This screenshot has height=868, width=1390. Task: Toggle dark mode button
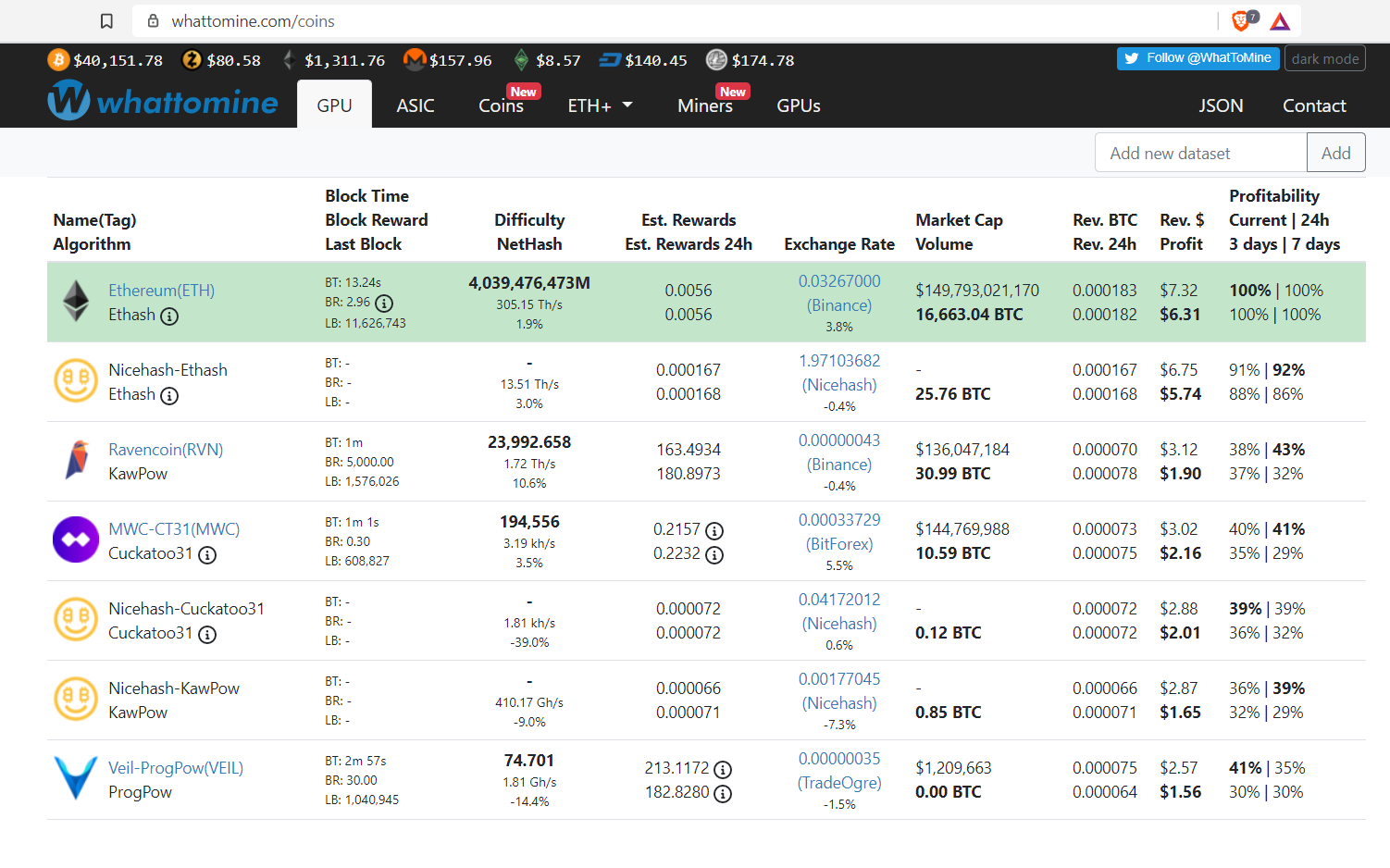pos(1325,58)
